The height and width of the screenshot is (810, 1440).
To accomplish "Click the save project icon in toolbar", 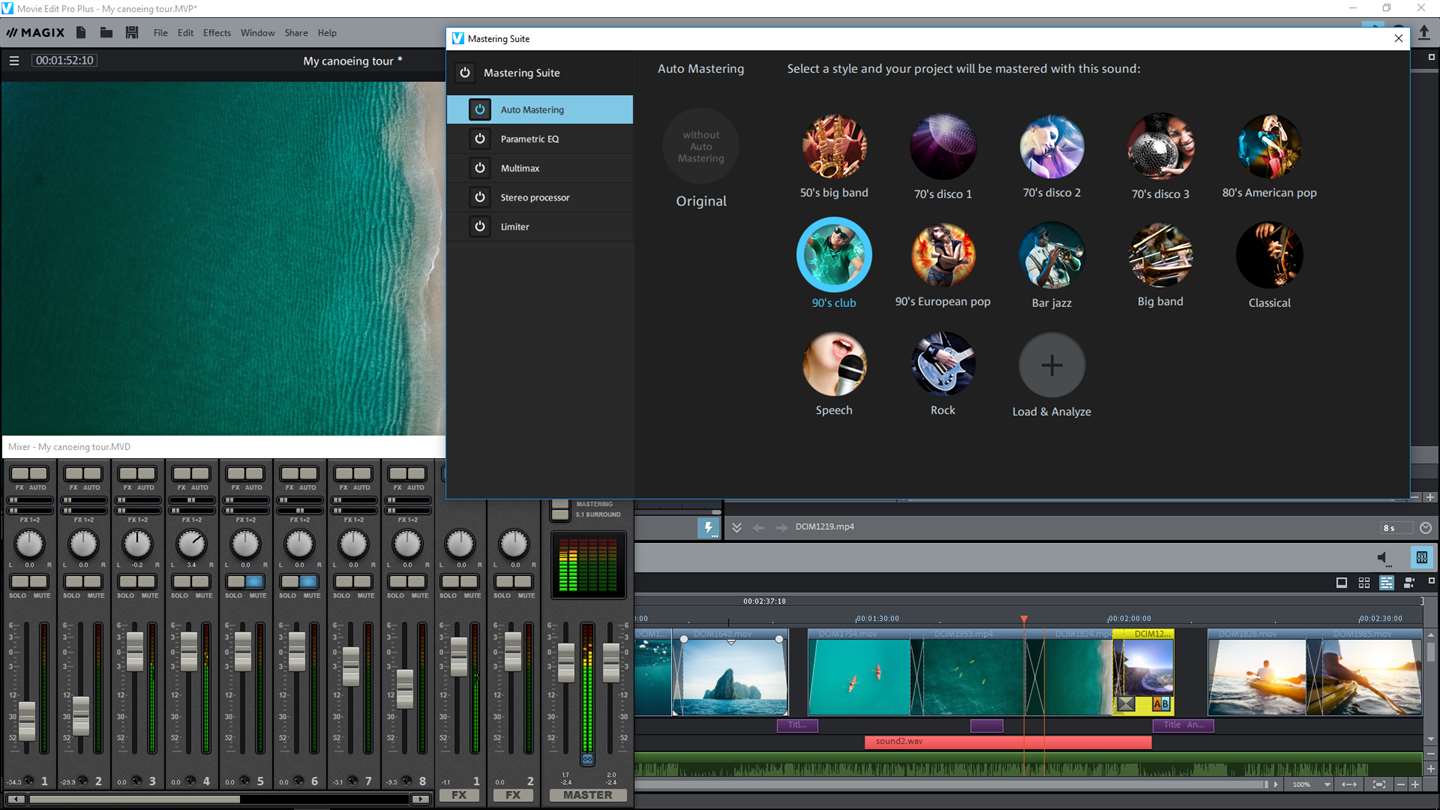I will [x=131, y=33].
